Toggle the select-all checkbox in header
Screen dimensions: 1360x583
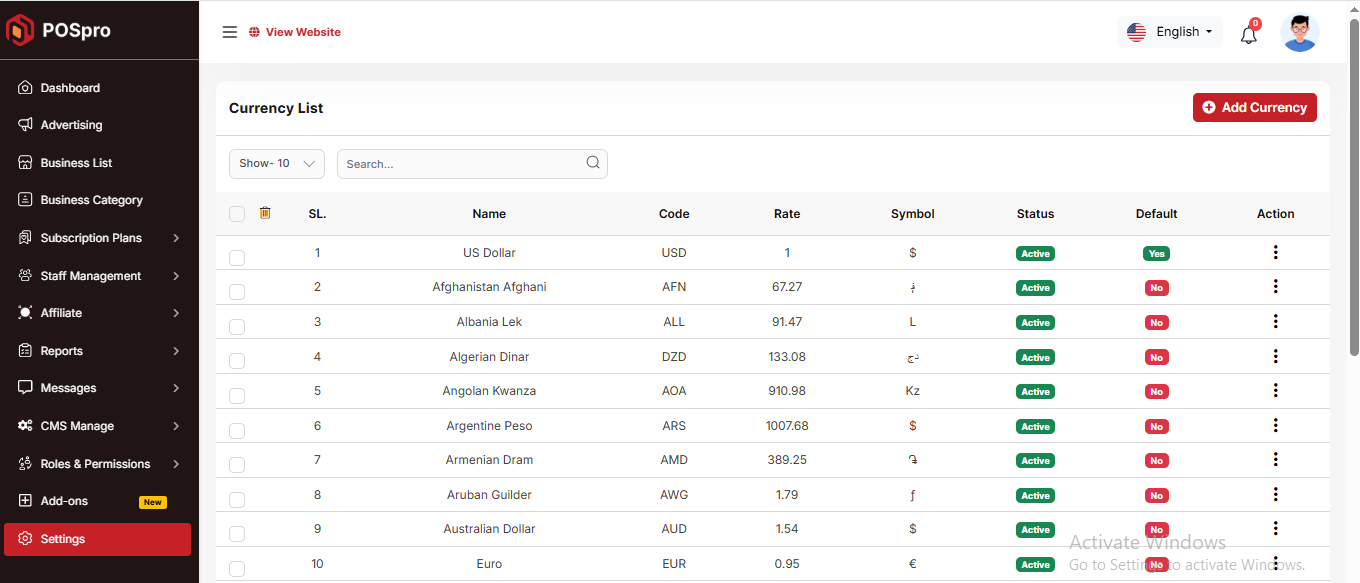pyautogui.click(x=237, y=214)
